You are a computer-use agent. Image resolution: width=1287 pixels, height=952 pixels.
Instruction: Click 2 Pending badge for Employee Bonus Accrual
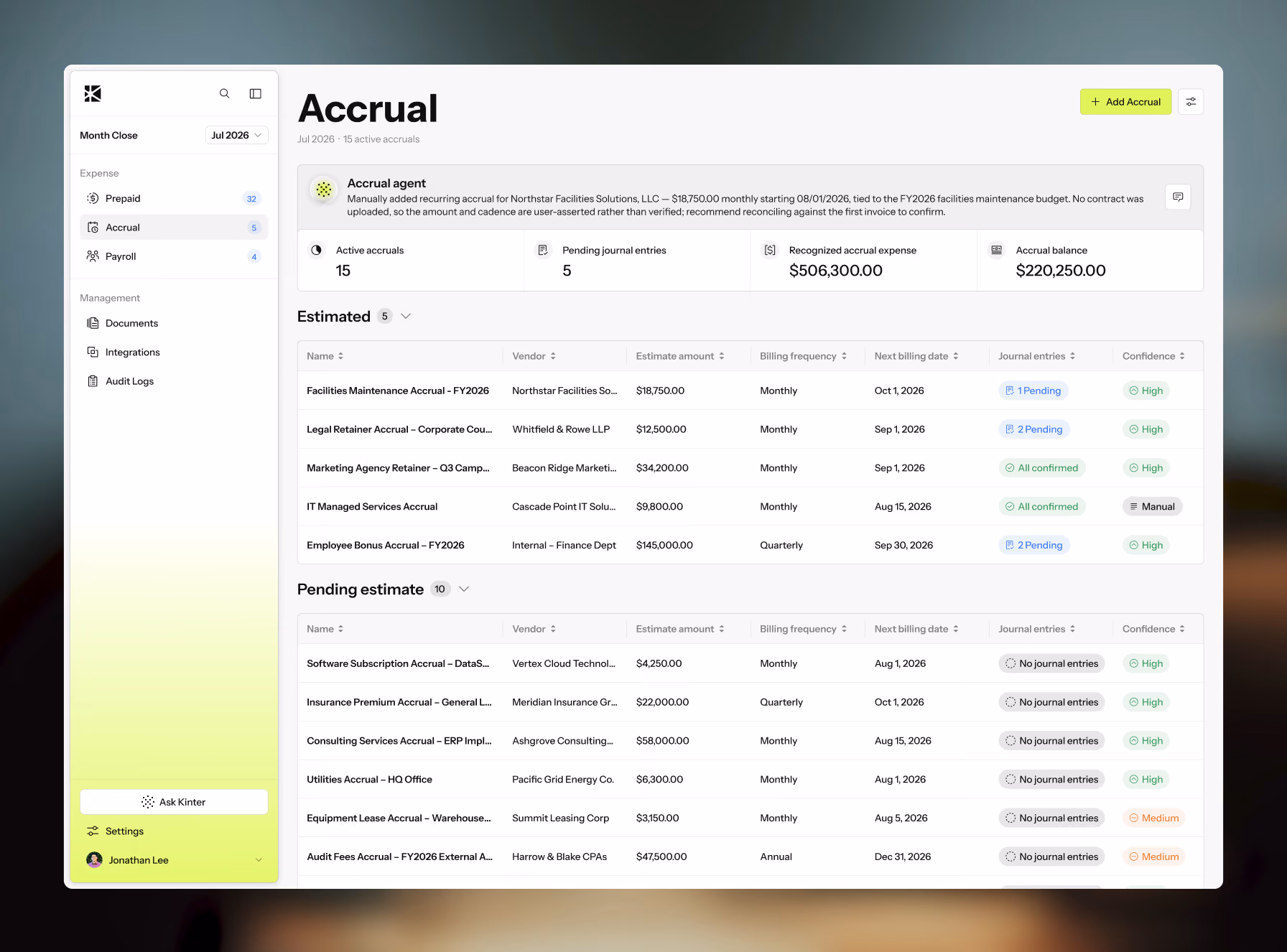pyautogui.click(x=1034, y=545)
